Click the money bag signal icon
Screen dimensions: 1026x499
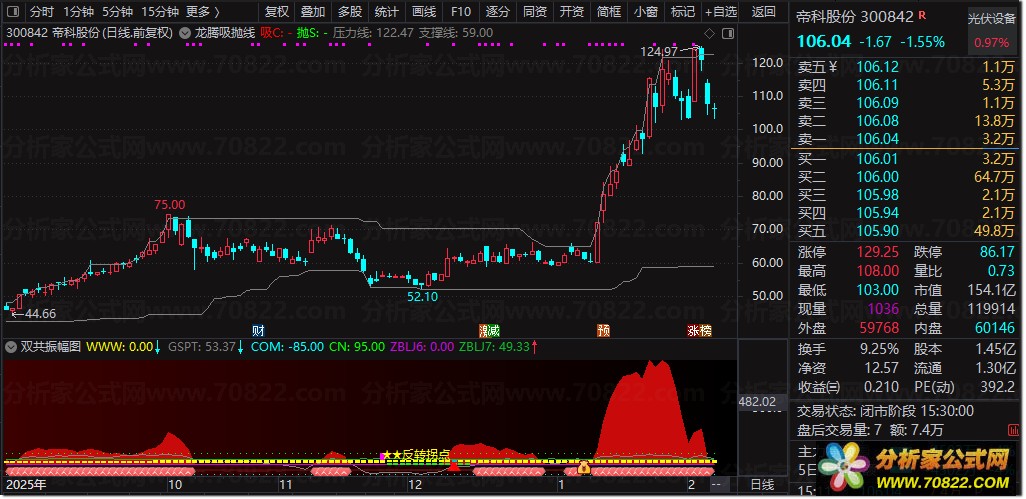coord(584,468)
